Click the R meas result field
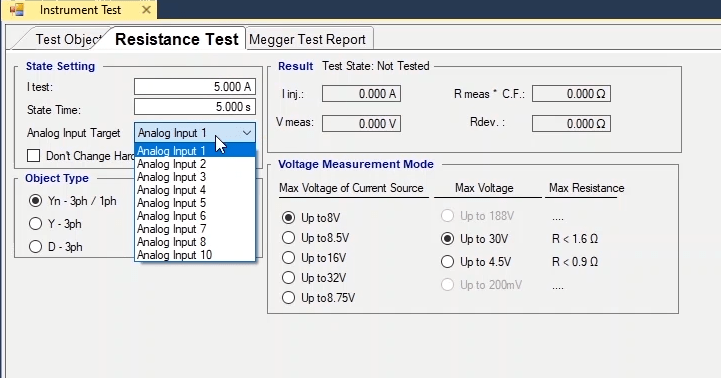This screenshot has height=378, width=721. 572,94
